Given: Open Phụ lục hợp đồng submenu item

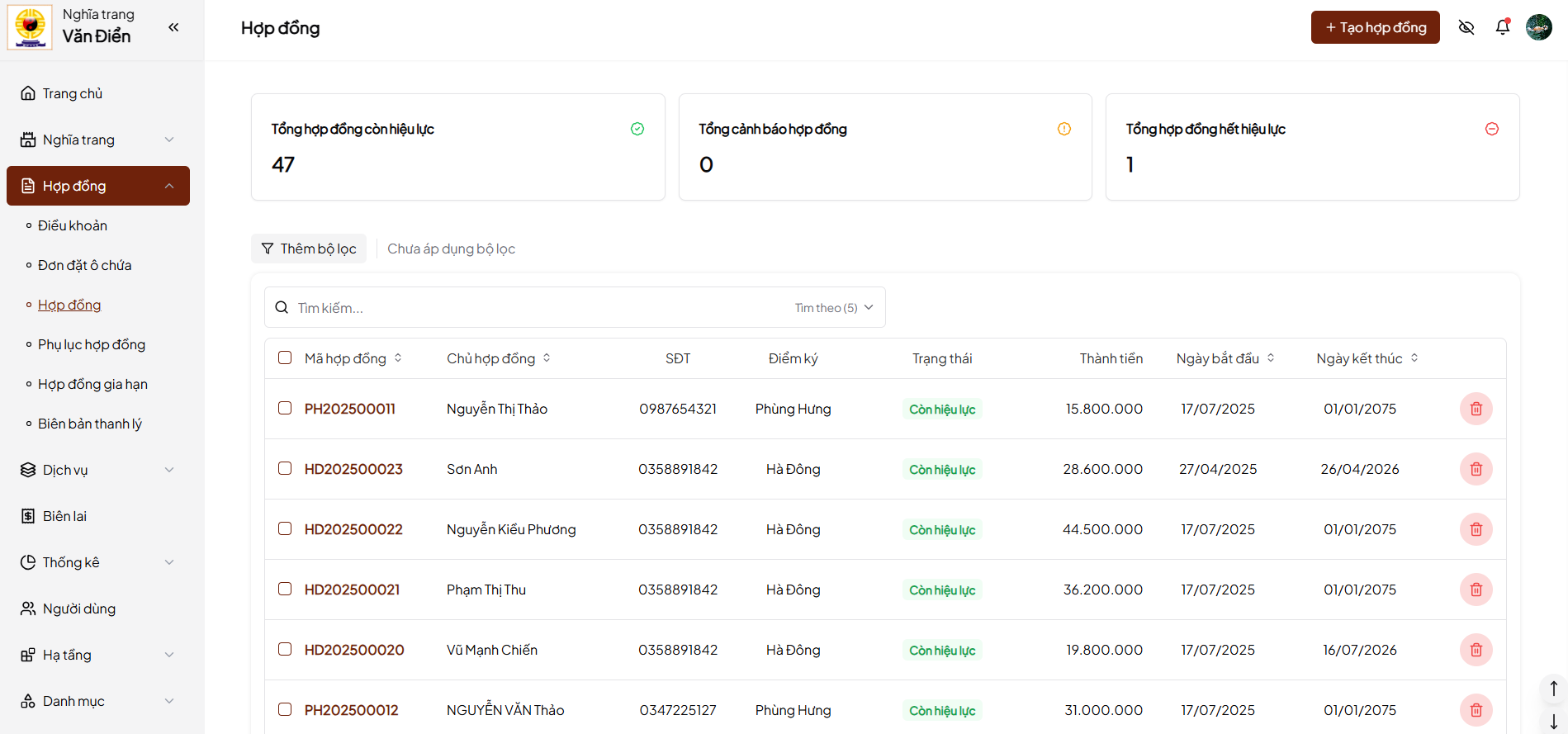Looking at the screenshot, I should (92, 344).
